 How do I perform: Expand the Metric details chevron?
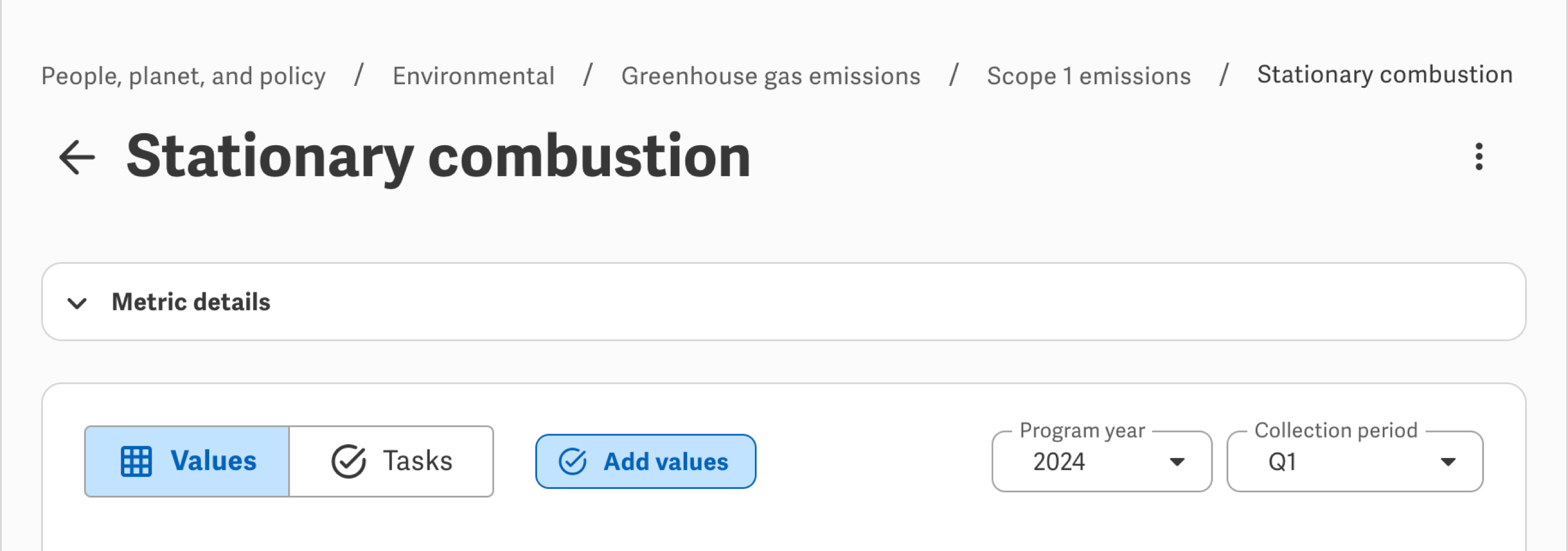[77, 303]
